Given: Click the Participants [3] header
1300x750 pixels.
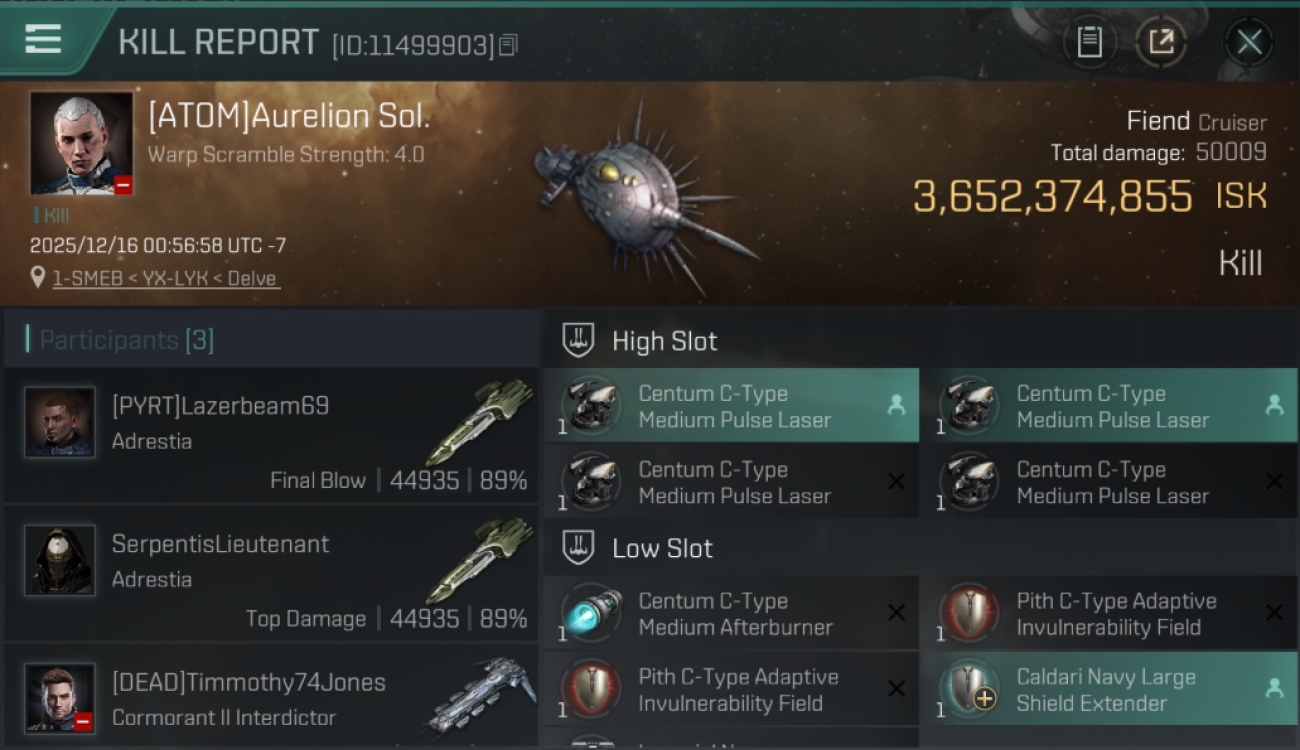Looking at the screenshot, I should point(126,340).
